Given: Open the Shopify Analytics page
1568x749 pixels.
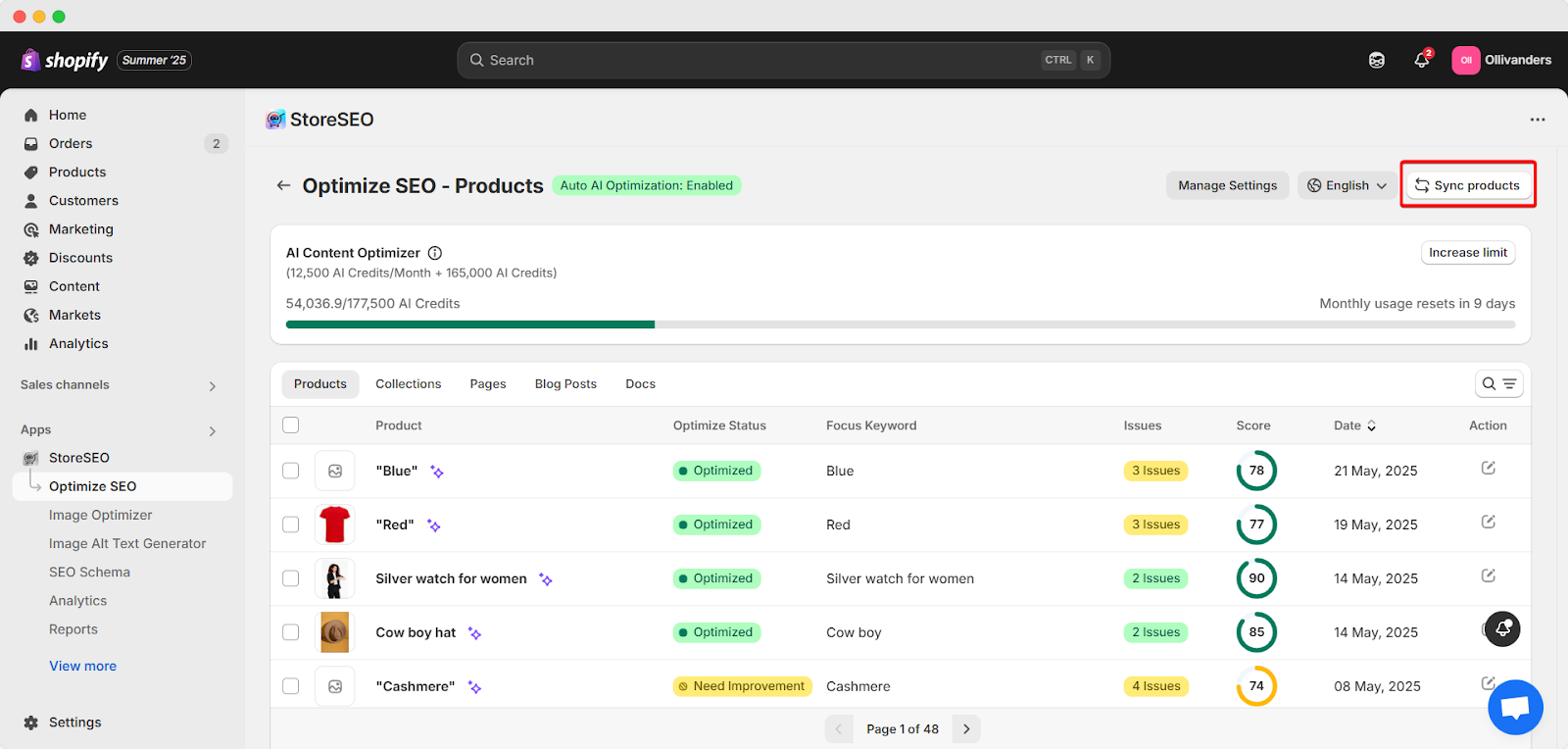Looking at the screenshot, I should (78, 343).
